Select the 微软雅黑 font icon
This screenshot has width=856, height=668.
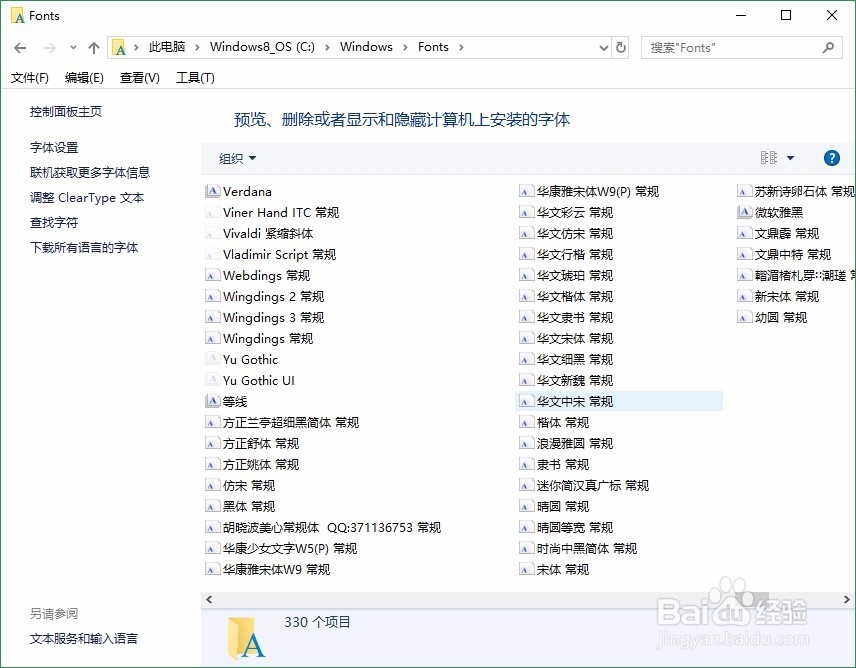point(744,212)
